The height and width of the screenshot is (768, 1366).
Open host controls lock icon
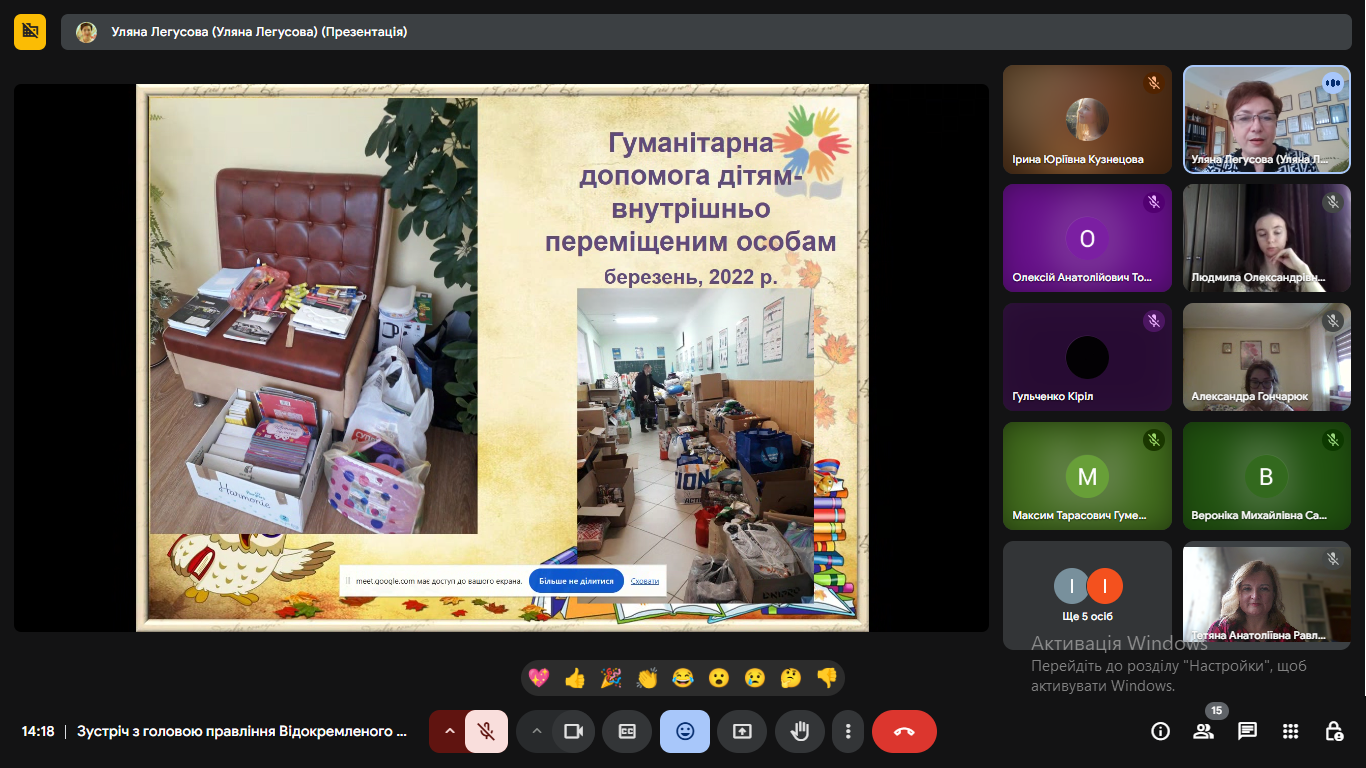pos(1334,731)
